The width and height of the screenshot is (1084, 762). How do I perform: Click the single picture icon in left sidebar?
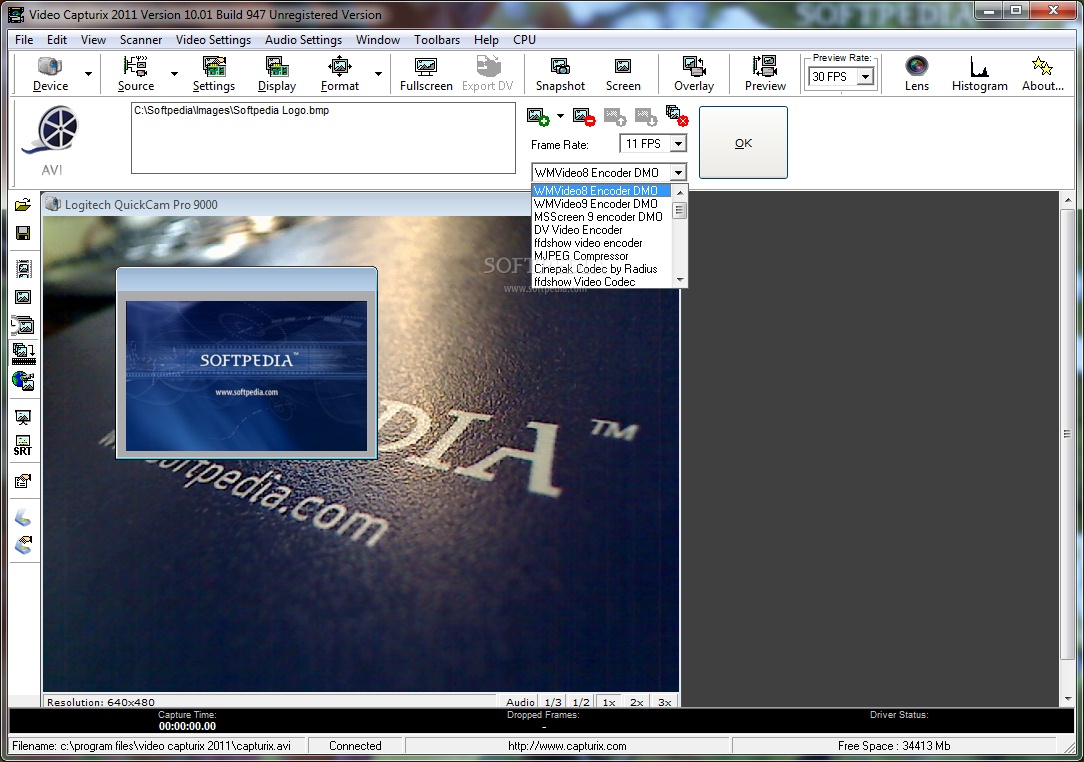23,297
